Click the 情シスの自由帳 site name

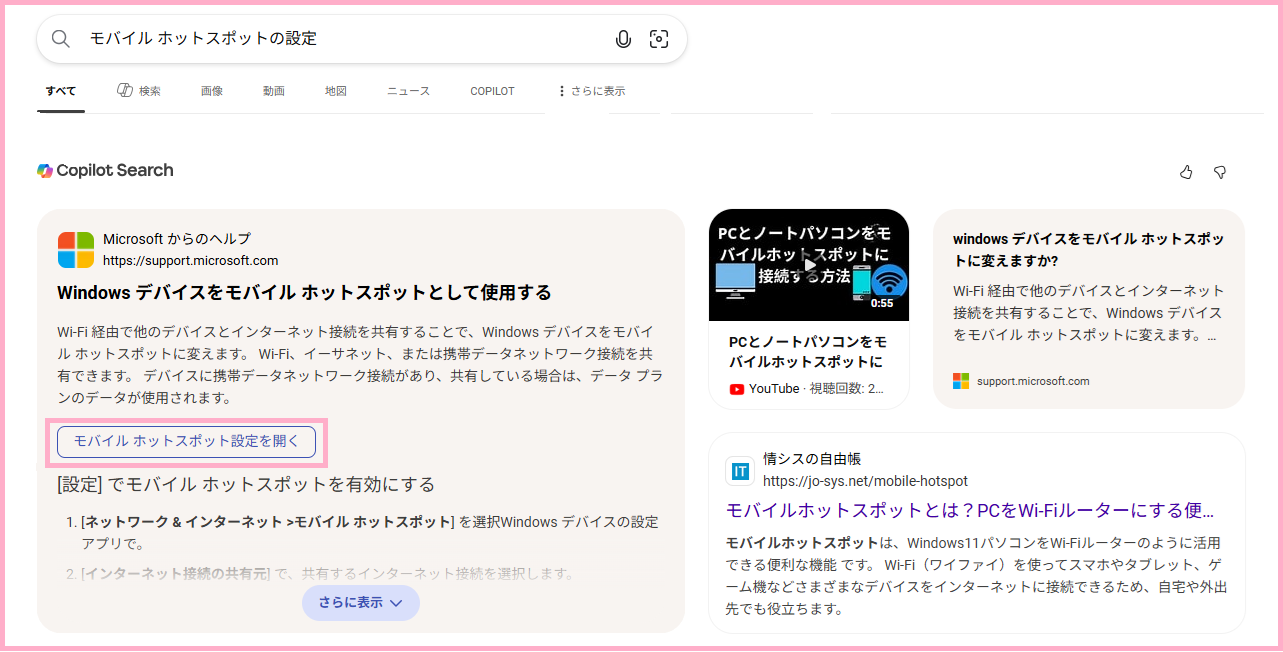pyautogui.click(x=812, y=459)
